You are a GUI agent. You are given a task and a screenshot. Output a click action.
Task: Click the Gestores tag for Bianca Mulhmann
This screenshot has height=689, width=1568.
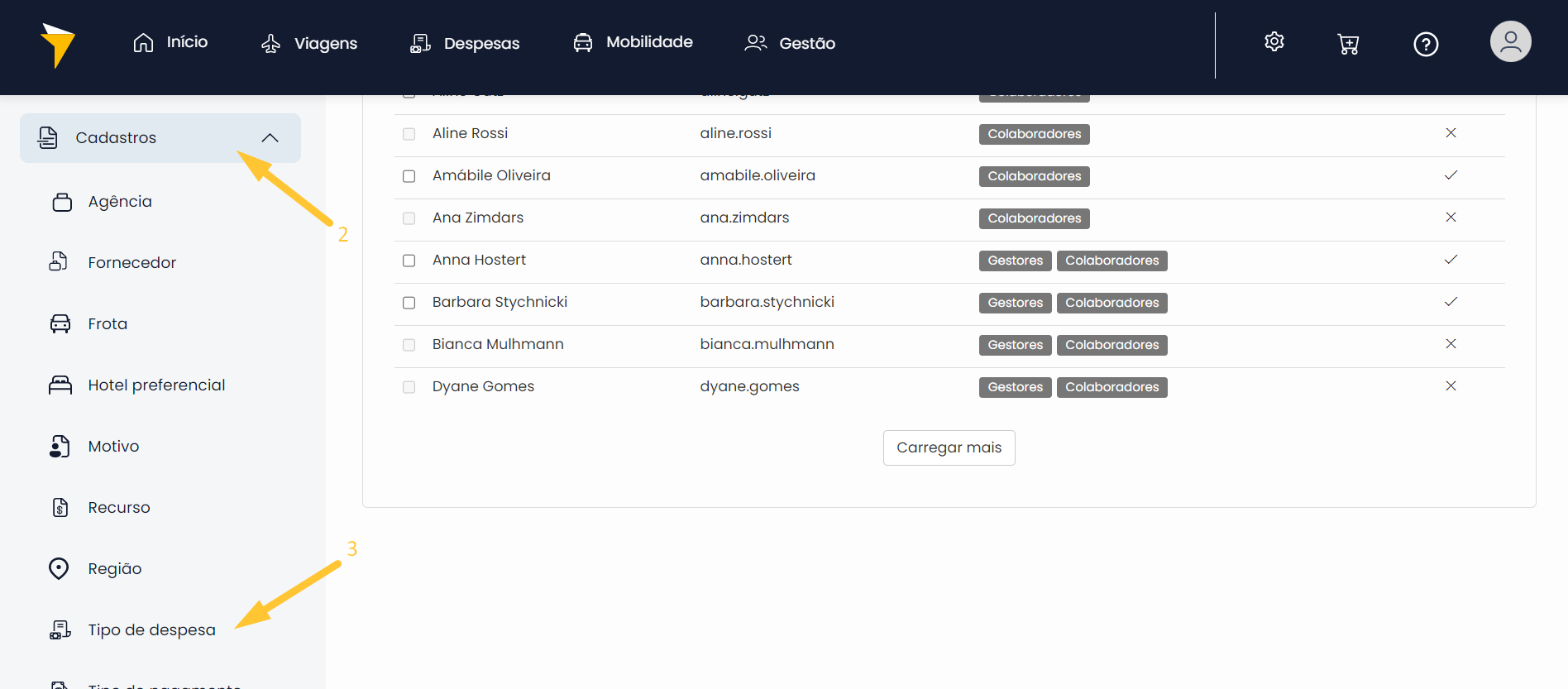1015,345
